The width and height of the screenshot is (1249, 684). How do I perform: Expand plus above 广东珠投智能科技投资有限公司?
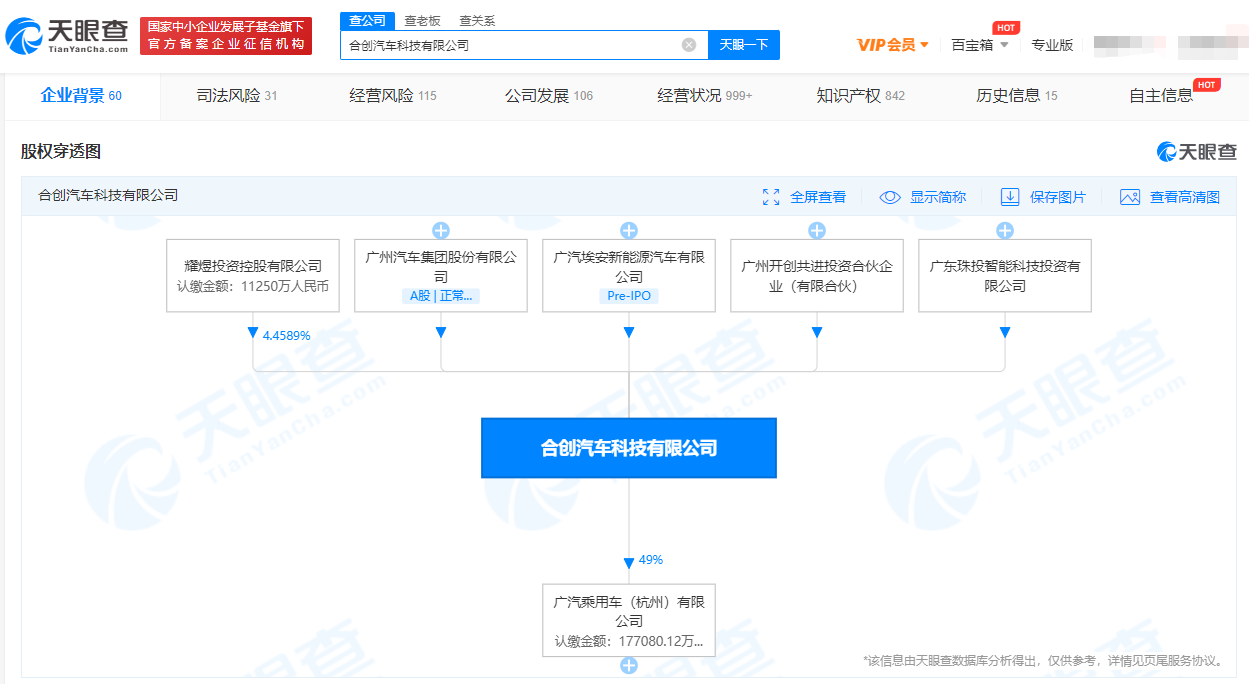(x=1005, y=231)
